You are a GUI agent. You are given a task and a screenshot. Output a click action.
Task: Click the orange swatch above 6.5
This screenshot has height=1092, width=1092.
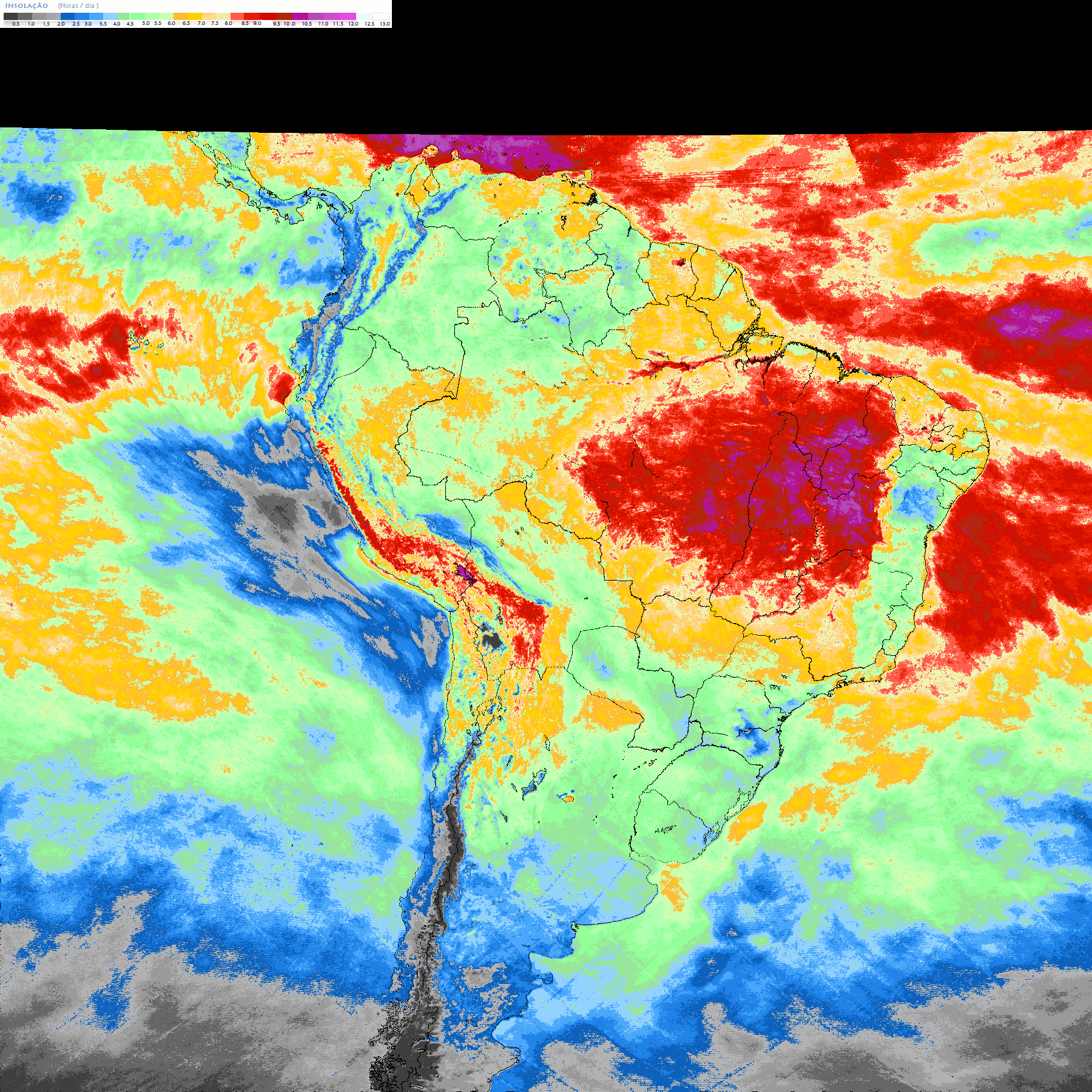(180, 16)
